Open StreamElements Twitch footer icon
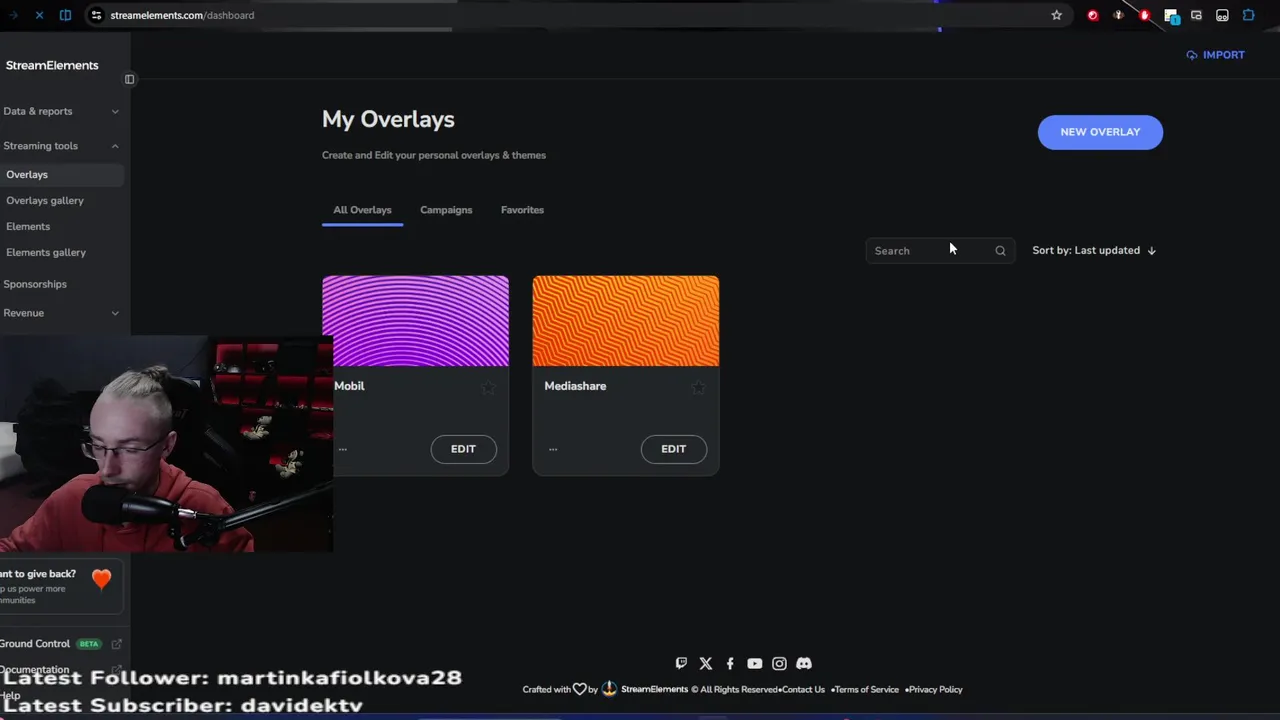Viewport: 1280px width, 720px height. tap(681, 663)
